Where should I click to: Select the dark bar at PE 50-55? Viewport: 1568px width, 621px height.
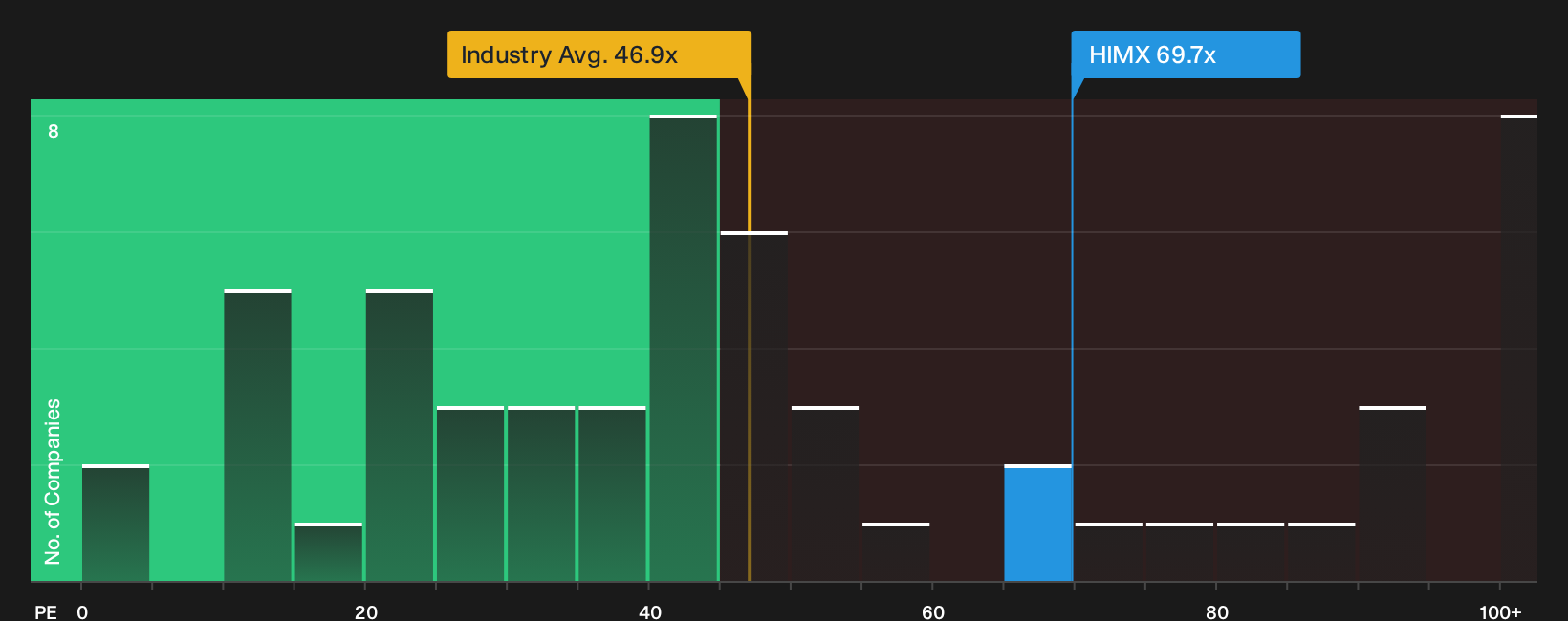[825, 494]
